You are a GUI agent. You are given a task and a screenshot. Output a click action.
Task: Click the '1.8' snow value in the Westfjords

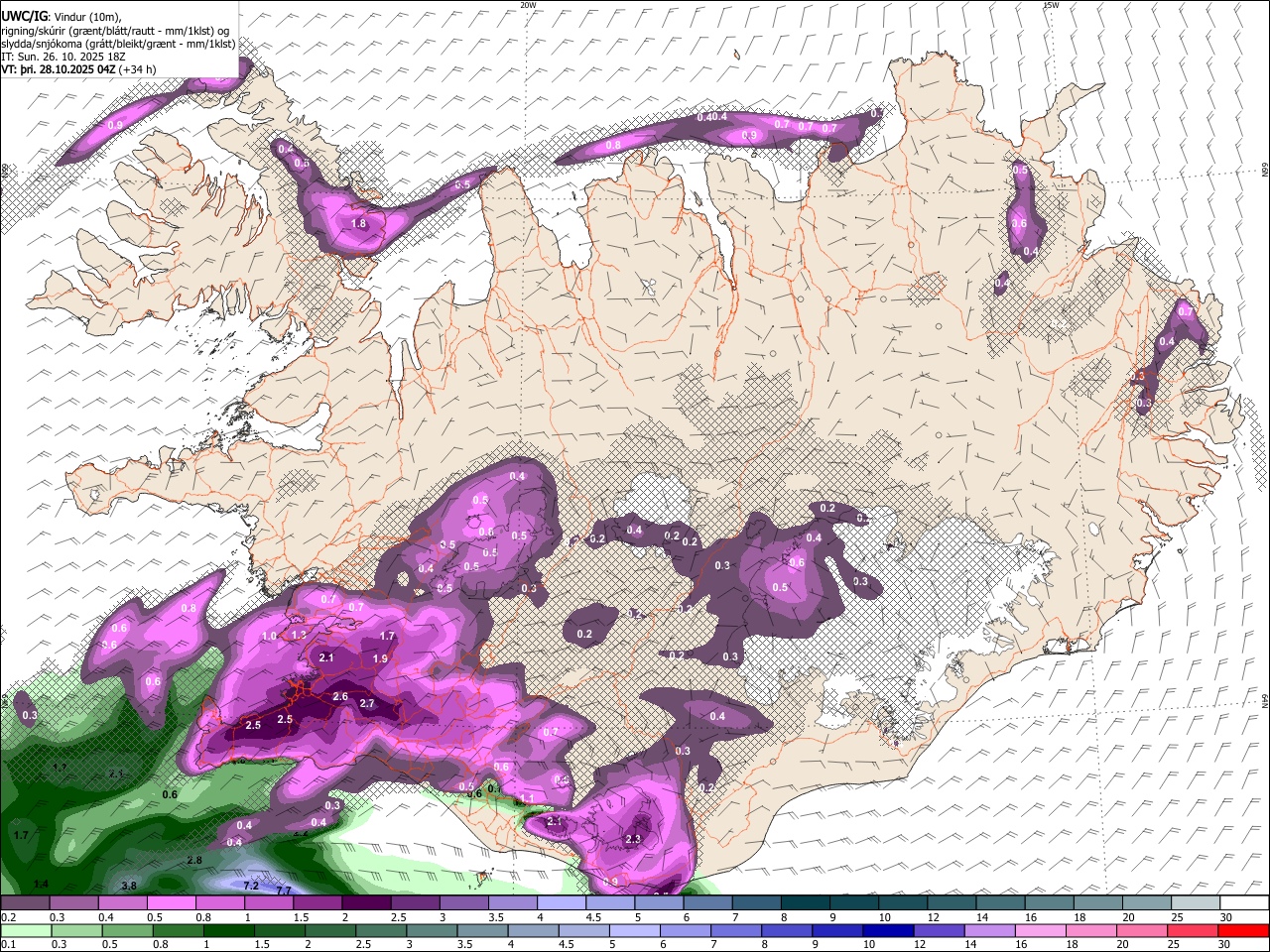(x=359, y=224)
